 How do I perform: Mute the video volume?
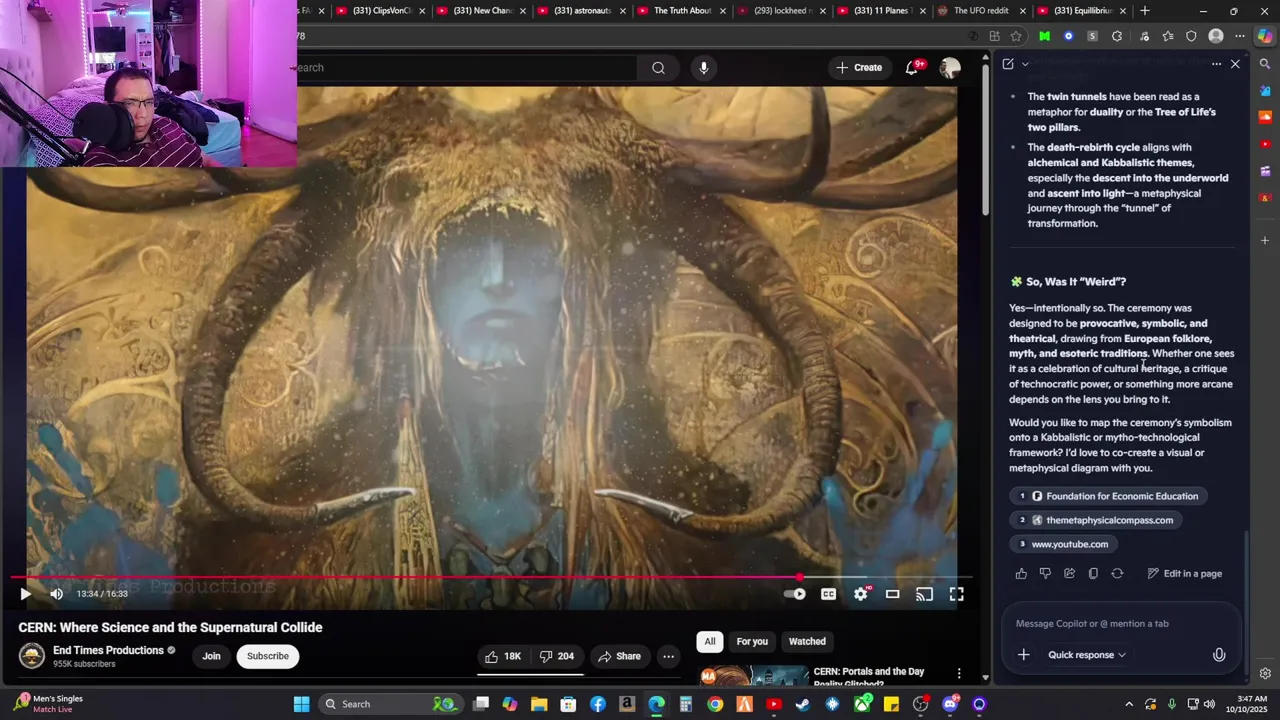(57, 594)
